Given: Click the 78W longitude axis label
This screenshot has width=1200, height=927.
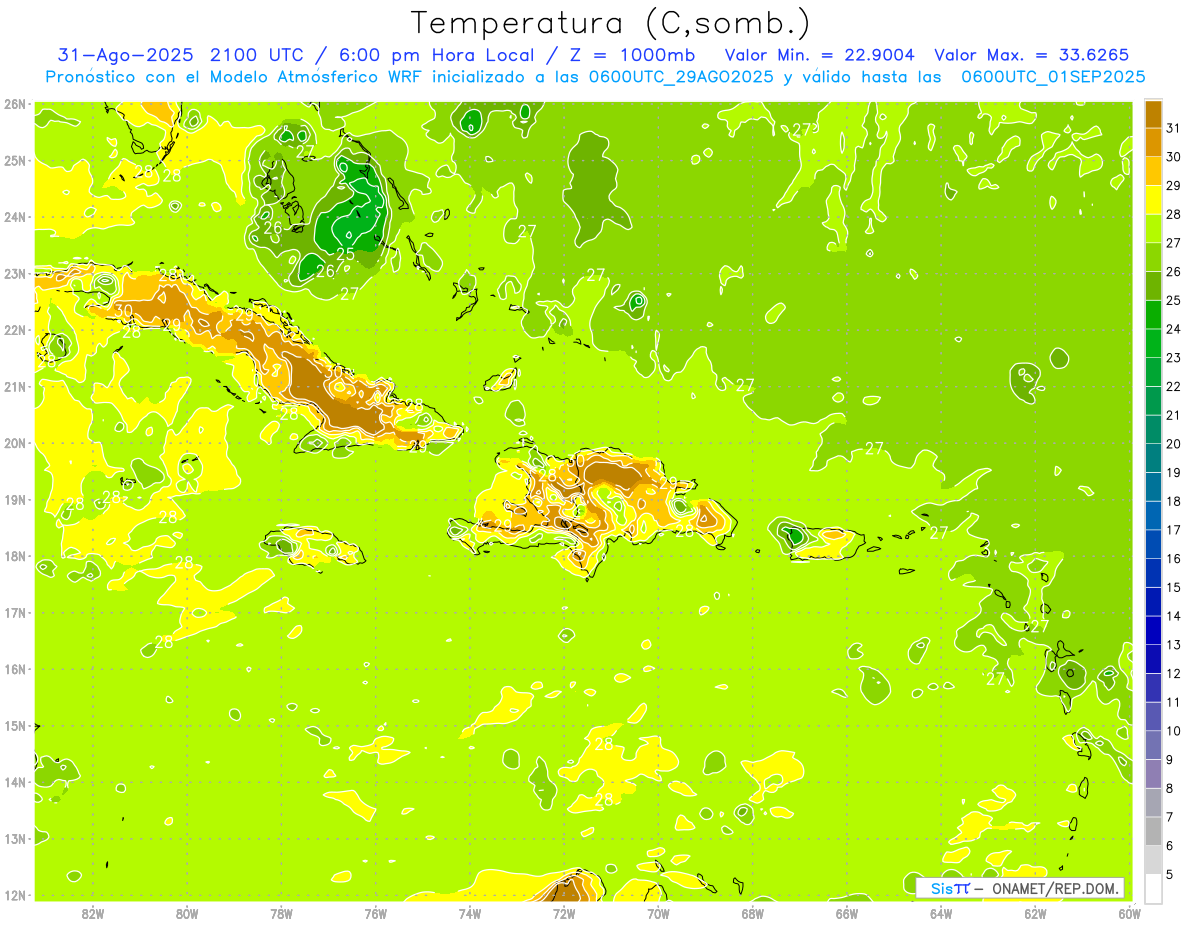Looking at the screenshot, I should tap(281, 913).
